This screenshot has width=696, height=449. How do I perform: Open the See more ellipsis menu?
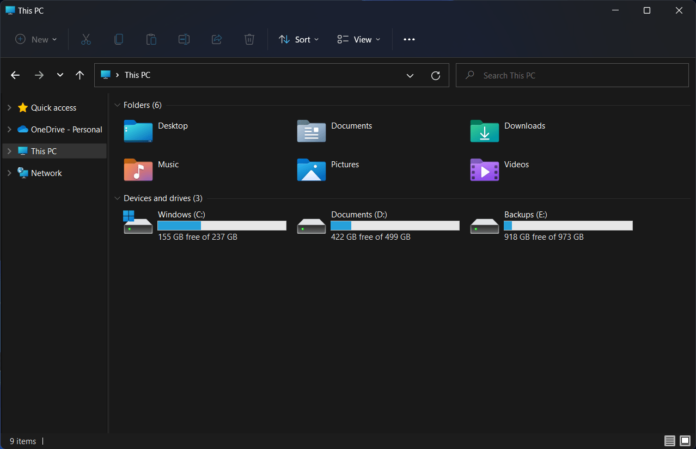(x=409, y=39)
